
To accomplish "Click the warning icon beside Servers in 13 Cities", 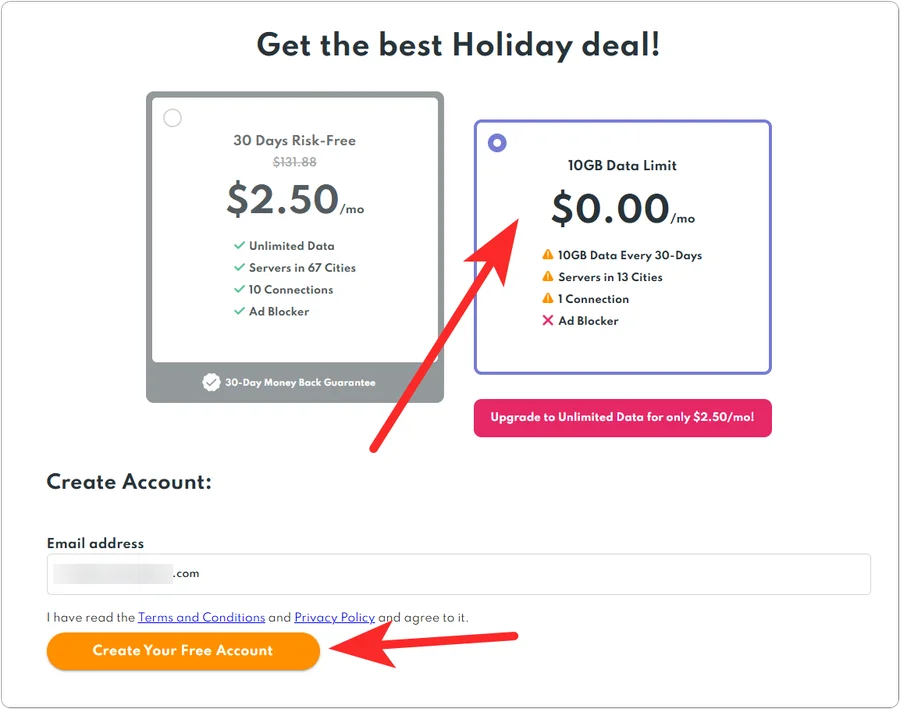I will pos(547,277).
